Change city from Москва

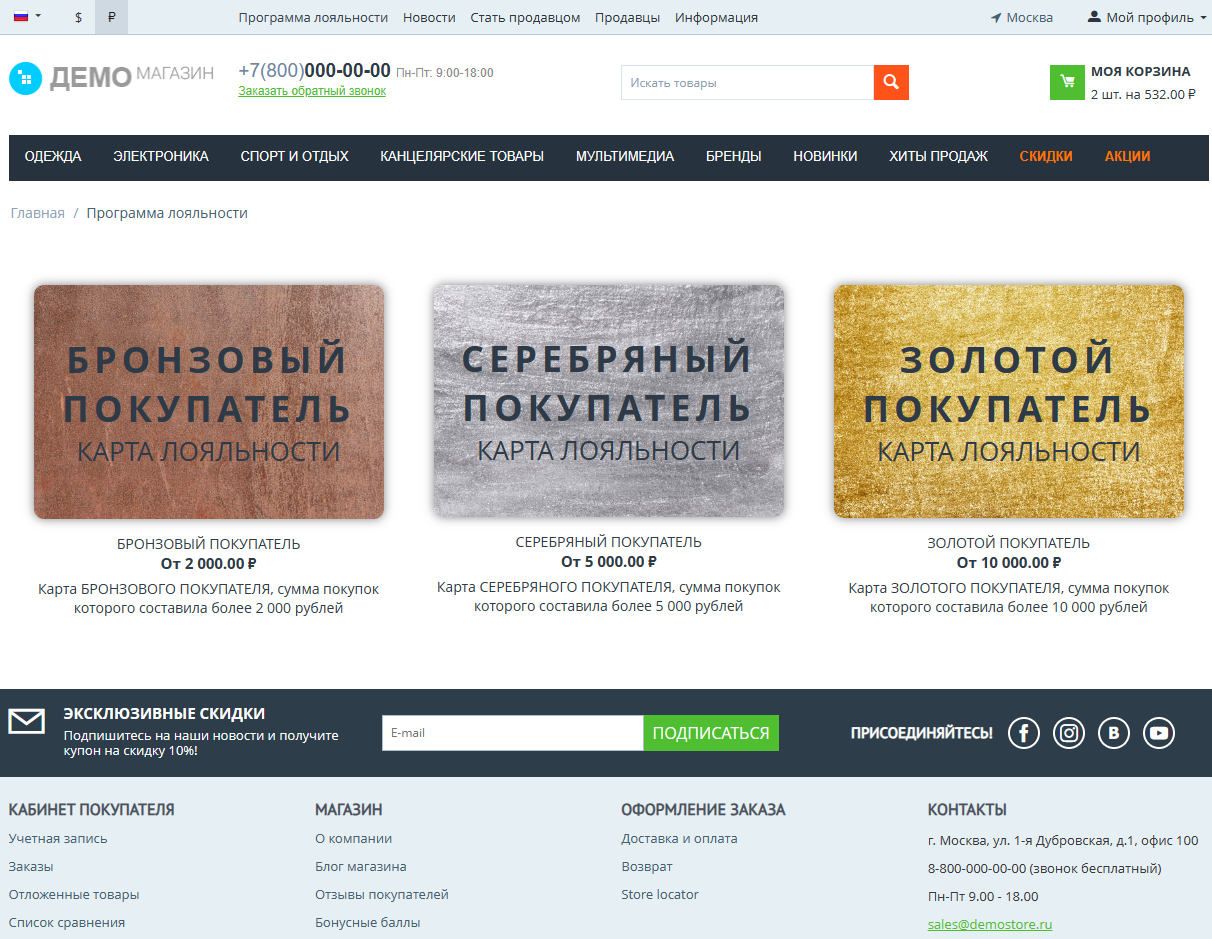click(x=1029, y=17)
